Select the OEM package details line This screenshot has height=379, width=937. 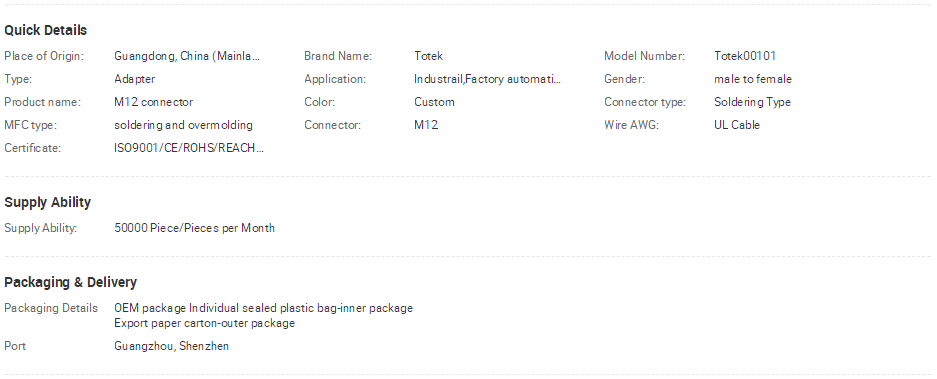coord(264,308)
